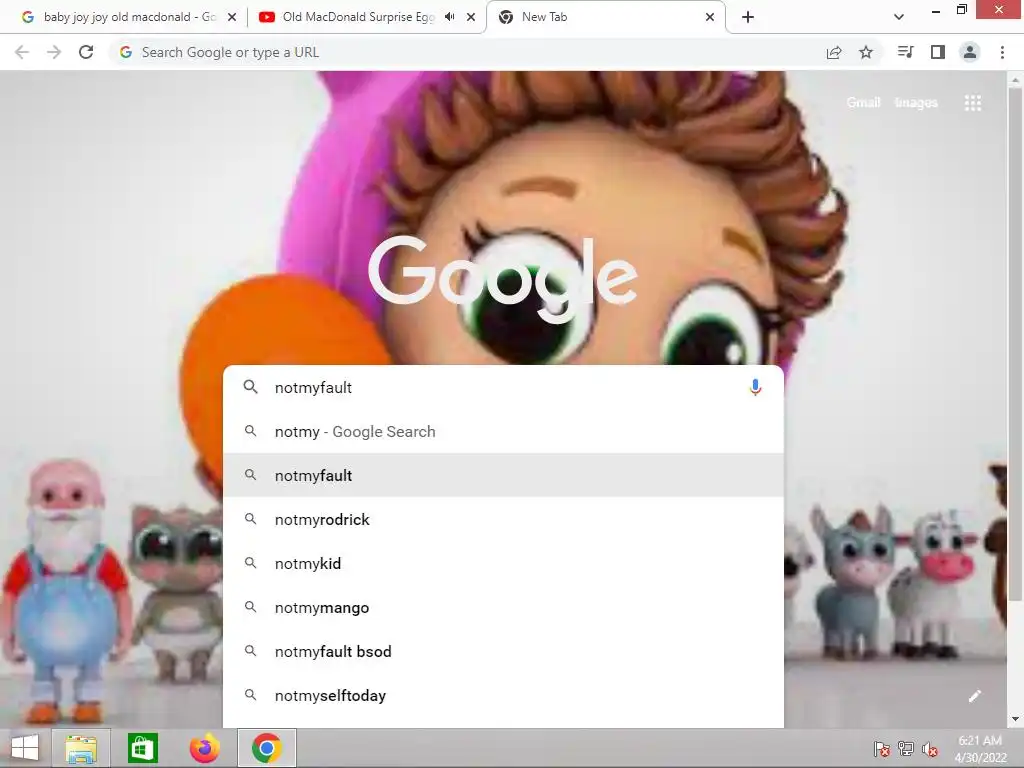The height and width of the screenshot is (768, 1024).
Task: Click the vertical page scrollbar
Action: 1015,343
